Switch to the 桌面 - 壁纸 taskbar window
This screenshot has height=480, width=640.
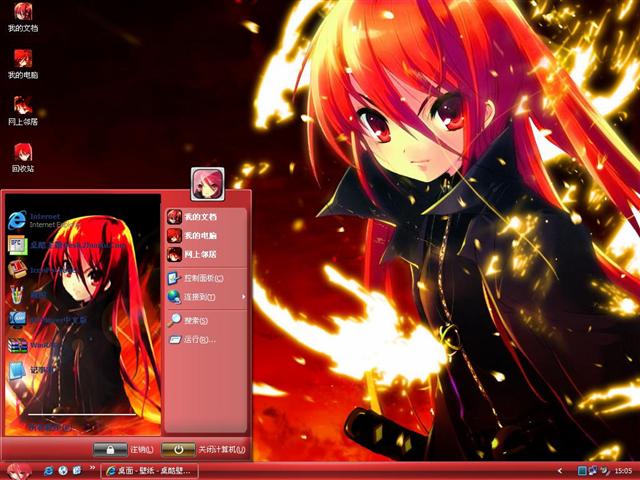(149, 471)
